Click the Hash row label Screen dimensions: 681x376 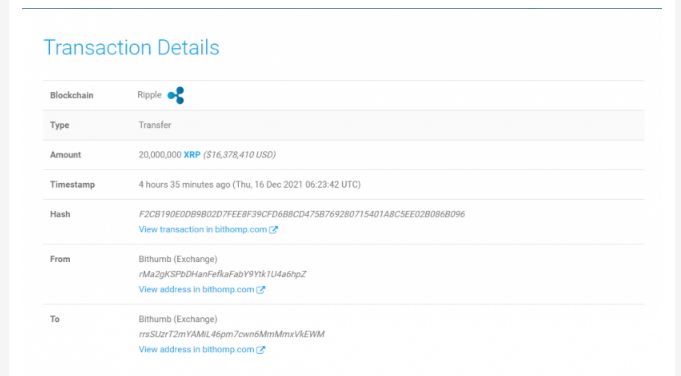(x=60, y=214)
